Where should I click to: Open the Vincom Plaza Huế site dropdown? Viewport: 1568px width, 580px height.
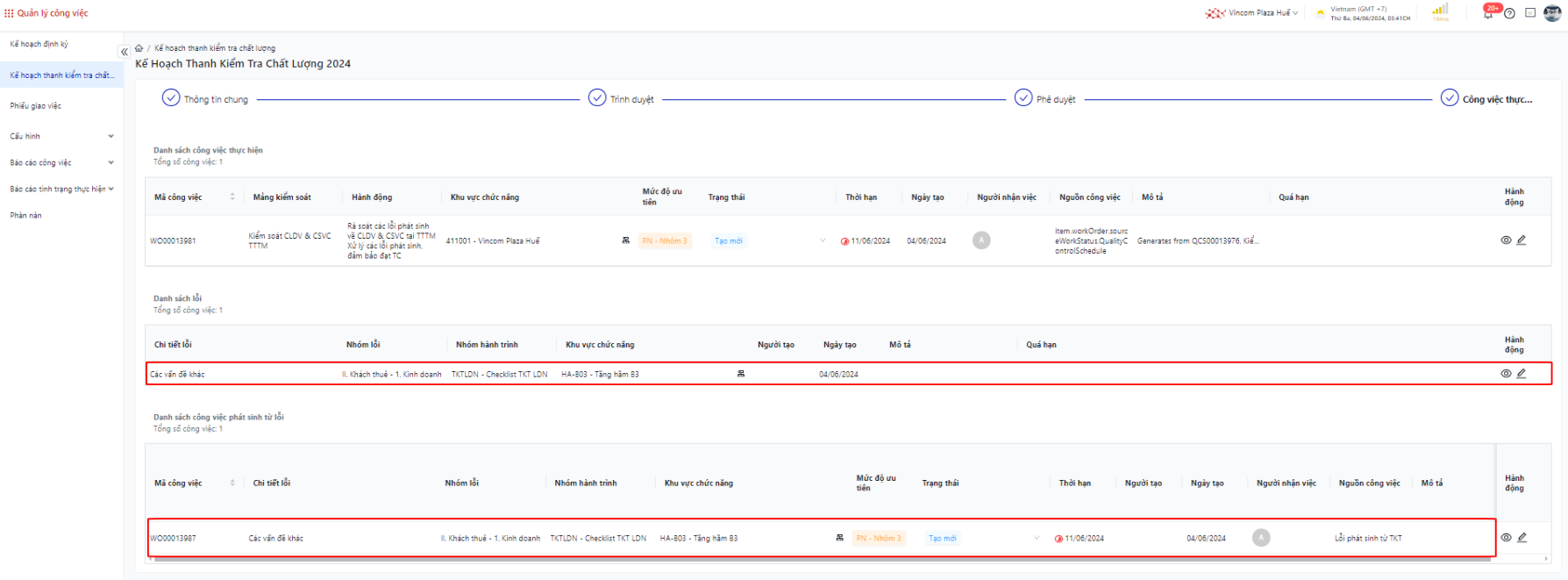pyautogui.click(x=1252, y=13)
